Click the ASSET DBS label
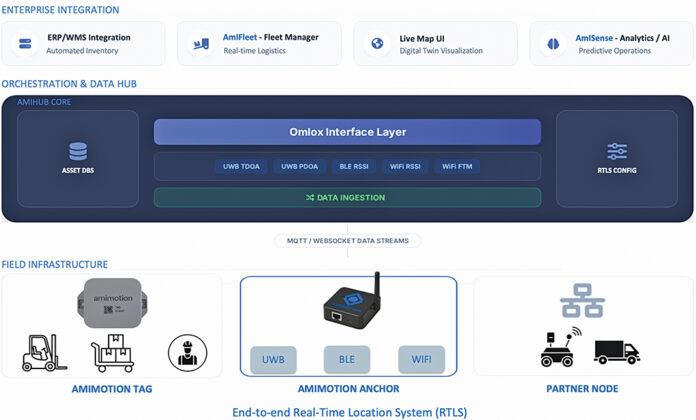The width and height of the screenshot is (696, 420). point(78,170)
